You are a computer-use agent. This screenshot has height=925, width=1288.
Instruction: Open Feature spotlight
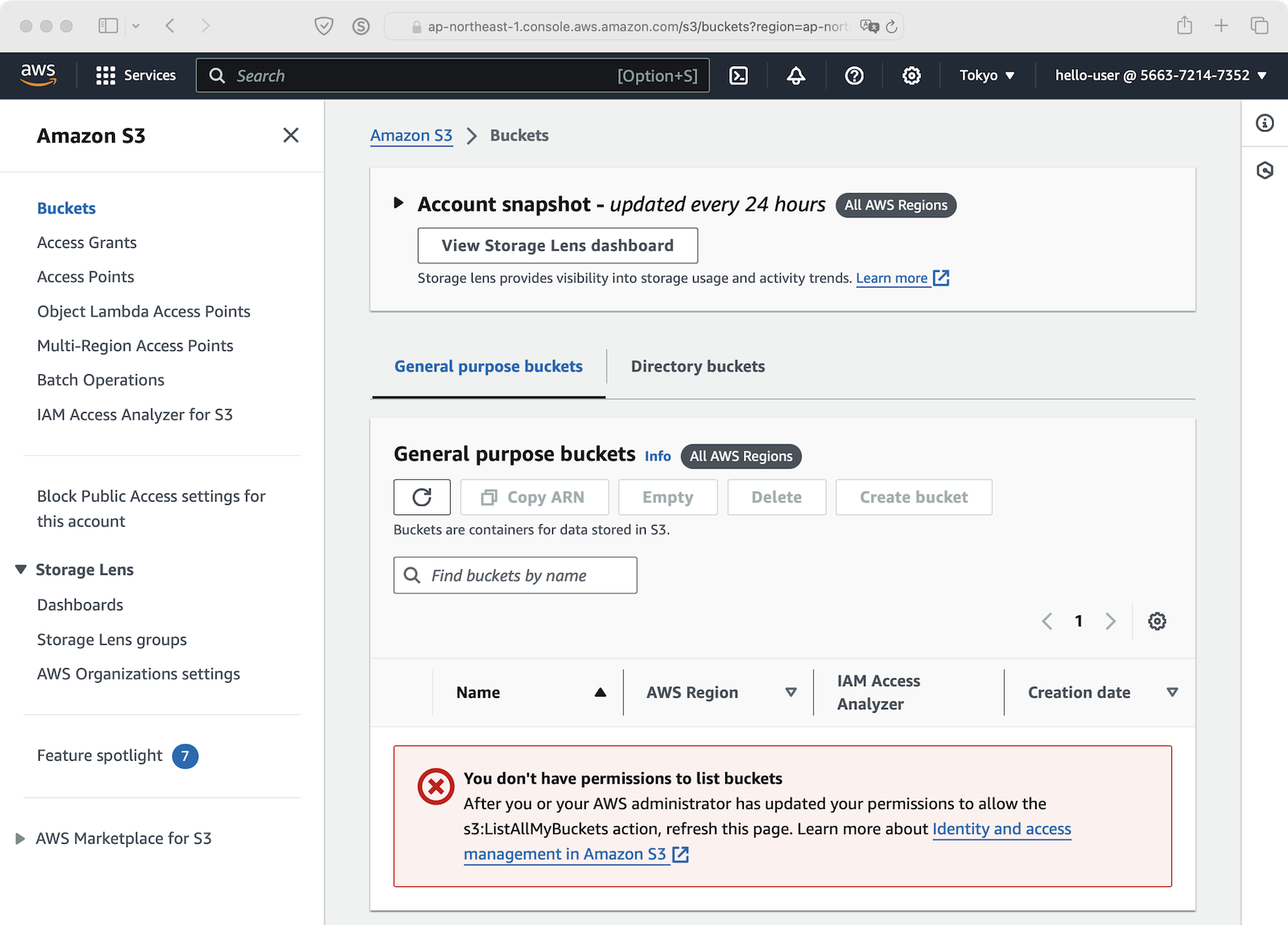(100, 756)
